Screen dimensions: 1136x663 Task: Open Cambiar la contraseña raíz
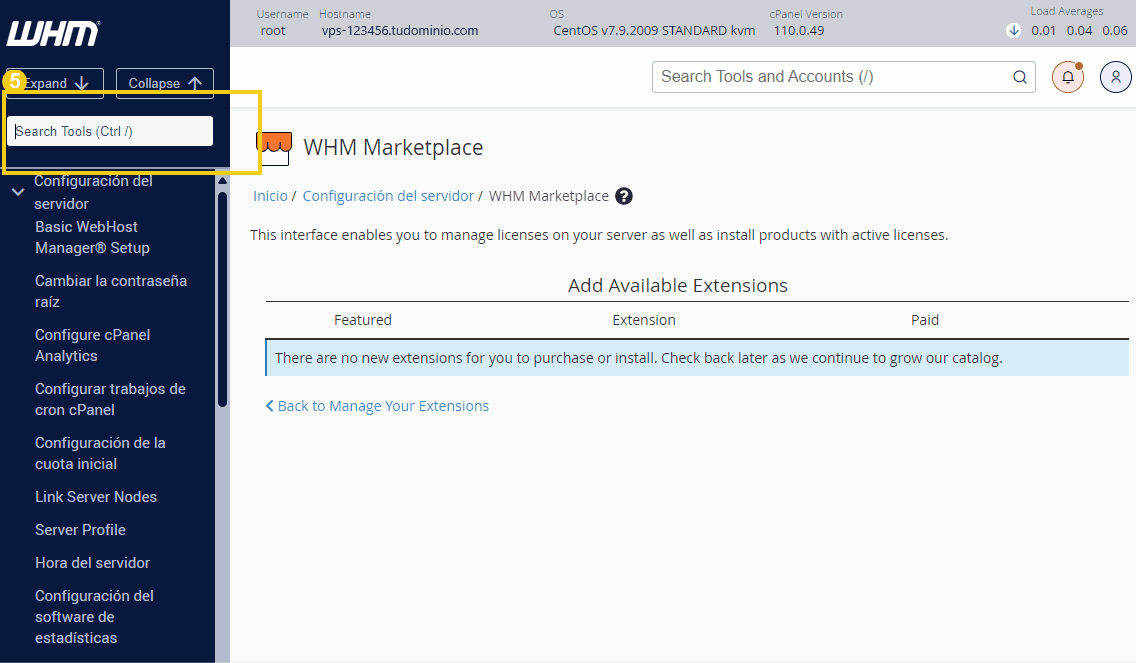[x=111, y=291]
